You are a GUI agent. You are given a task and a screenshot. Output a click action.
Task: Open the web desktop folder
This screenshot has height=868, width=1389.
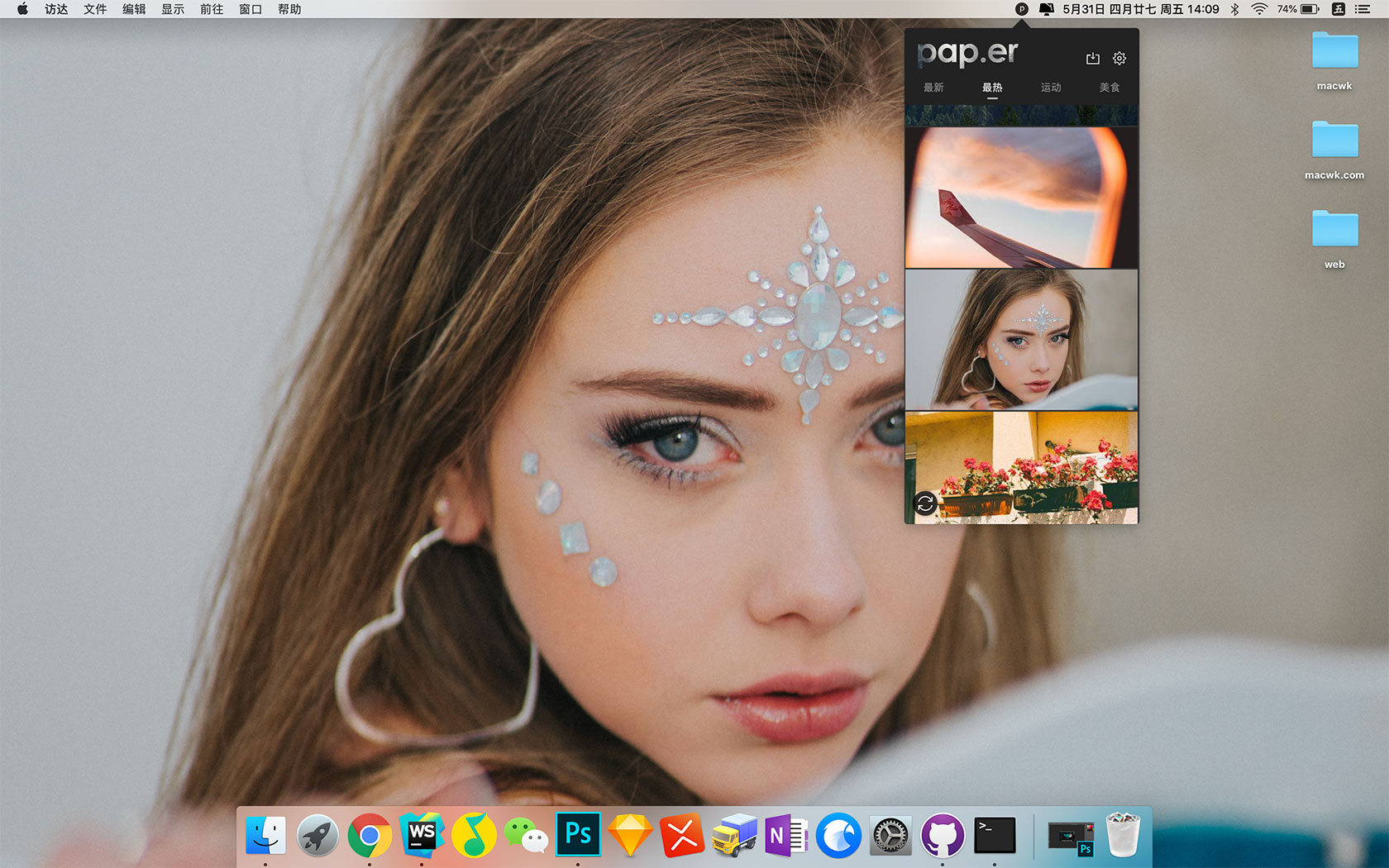(x=1334, y=240)
